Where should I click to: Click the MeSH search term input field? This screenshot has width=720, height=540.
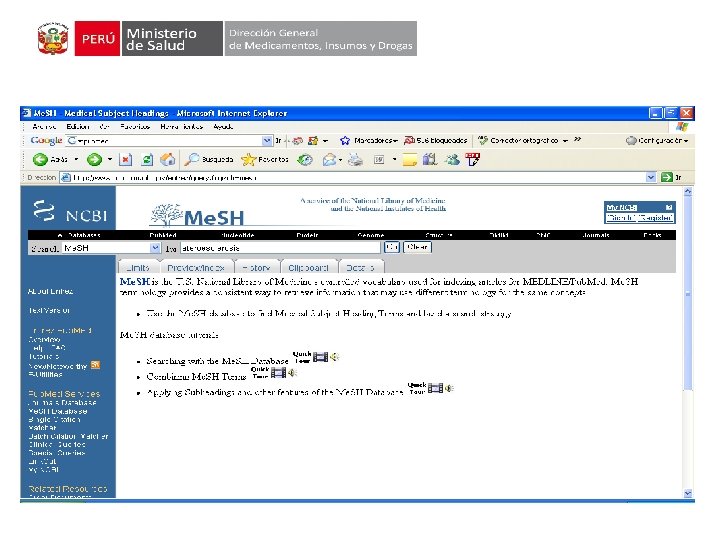coord(281,248)
